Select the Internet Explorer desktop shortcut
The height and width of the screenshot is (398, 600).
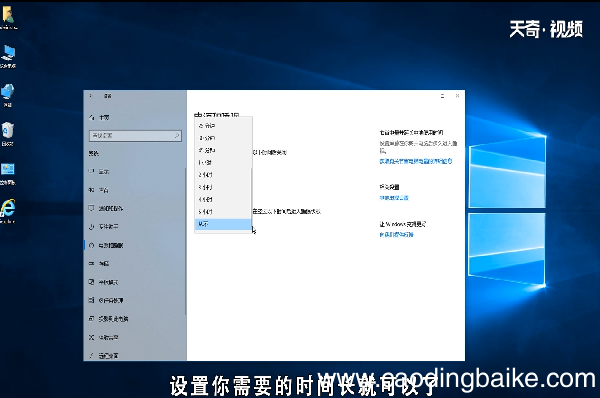pos(8,211)
